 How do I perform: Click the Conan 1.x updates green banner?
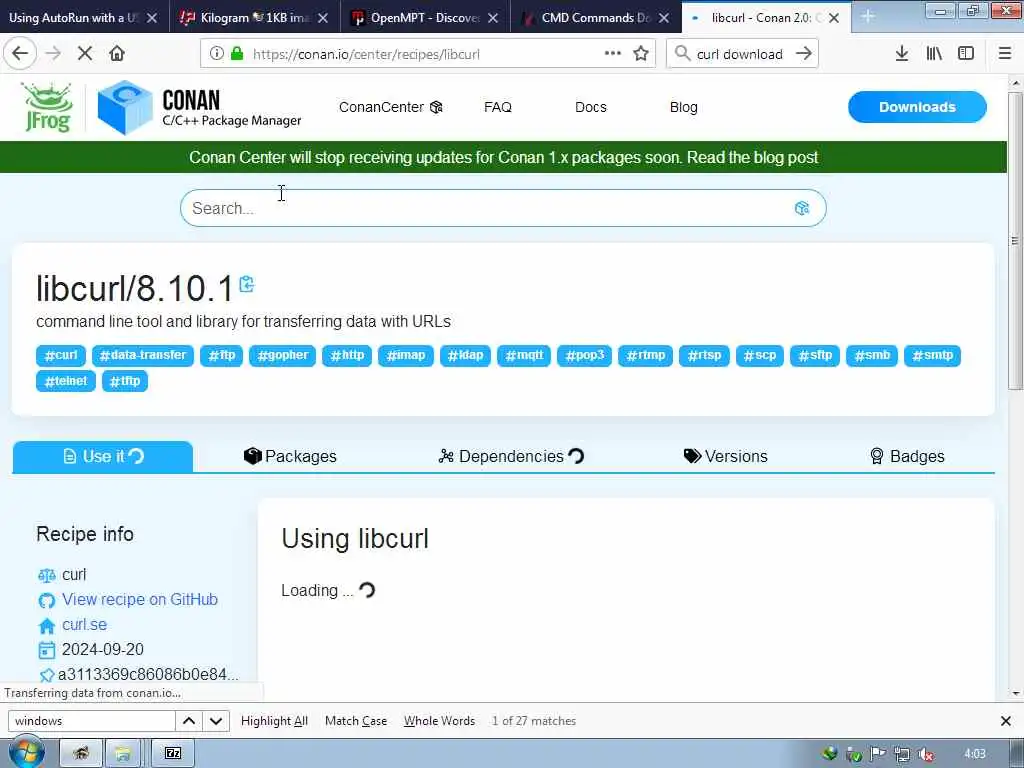click(504, 157)
